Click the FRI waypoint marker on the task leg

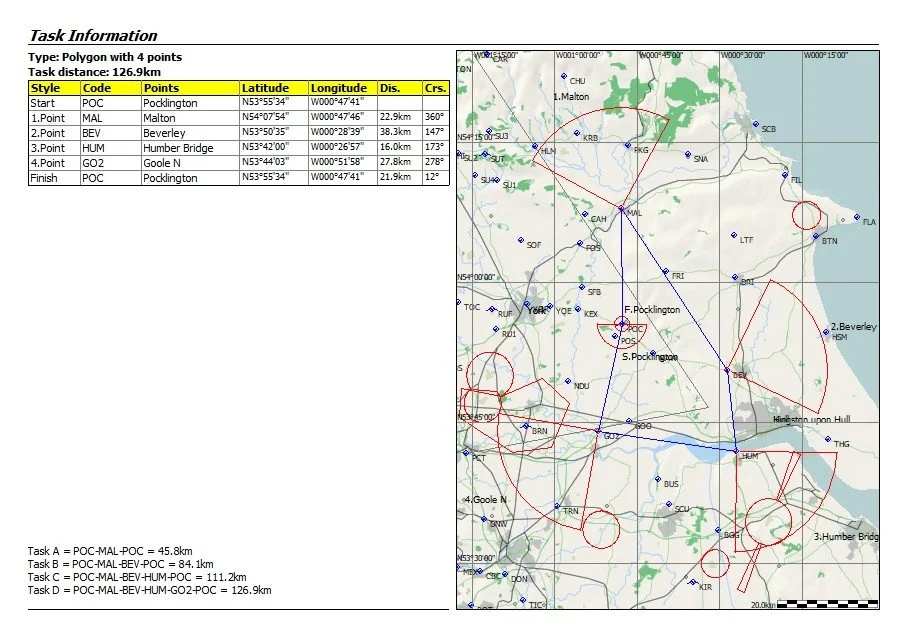coord(665,271)
